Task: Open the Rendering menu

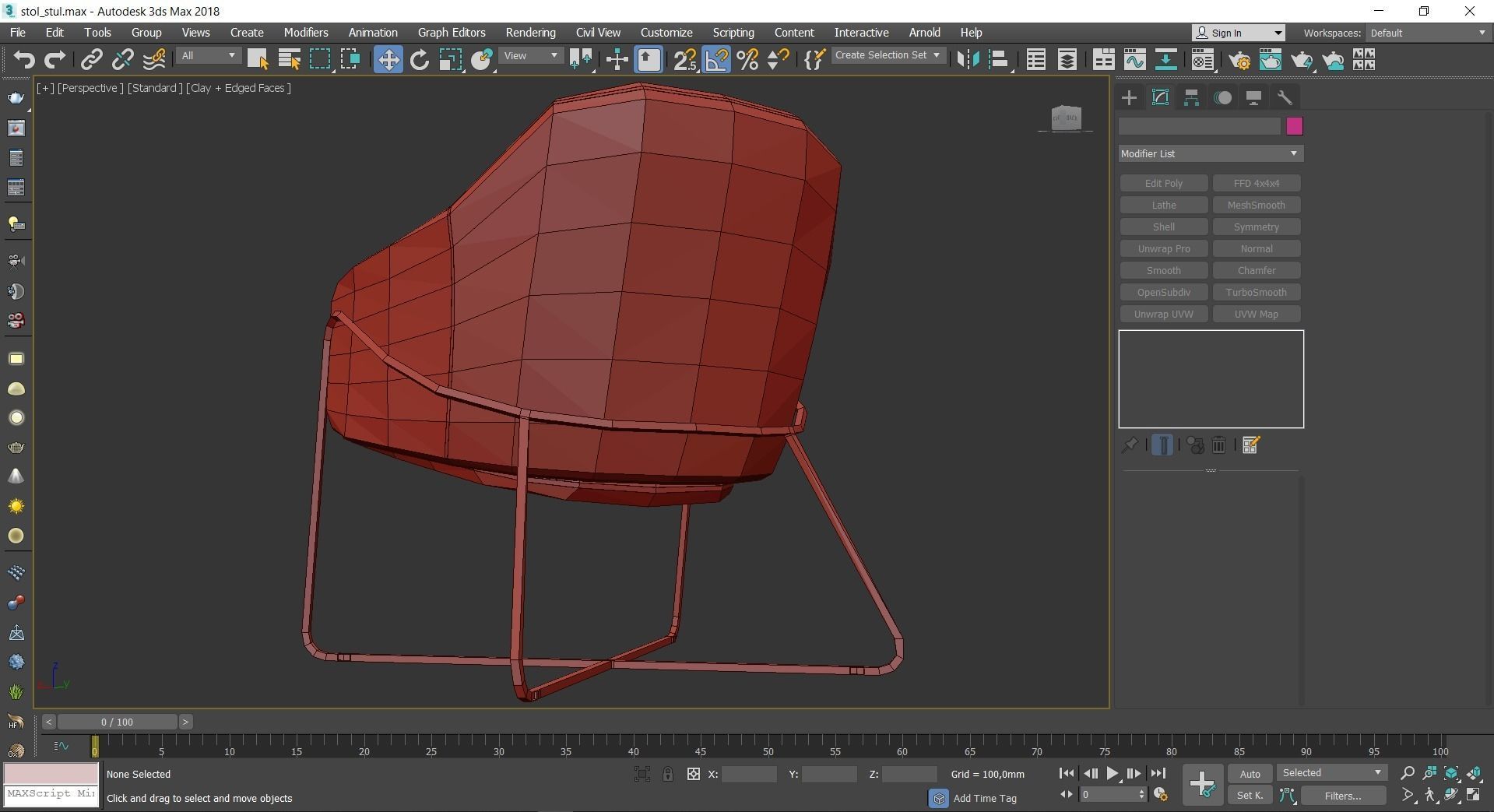Action: tap(530, 33)
